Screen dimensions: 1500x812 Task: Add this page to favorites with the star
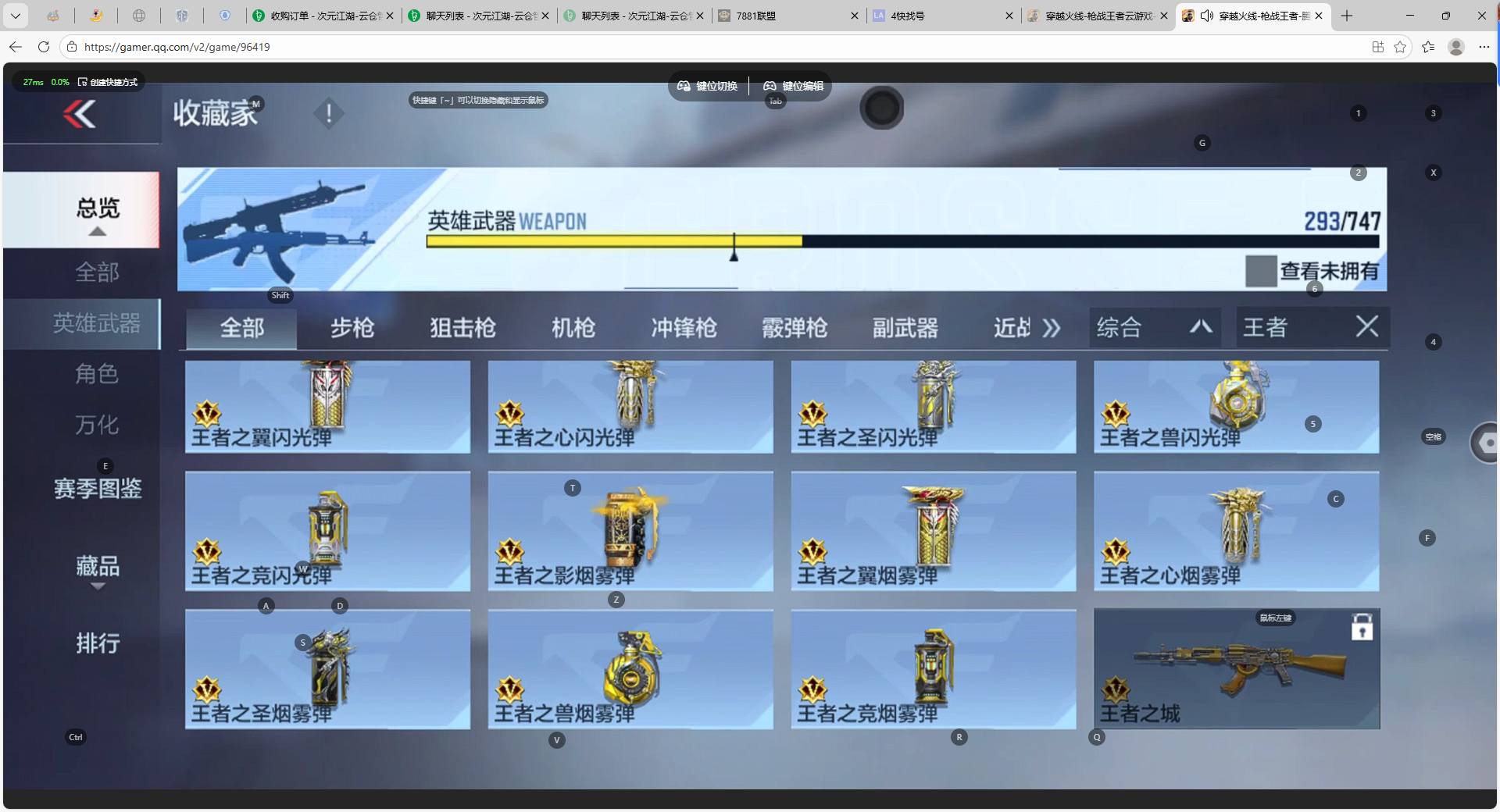[1400, 47]
